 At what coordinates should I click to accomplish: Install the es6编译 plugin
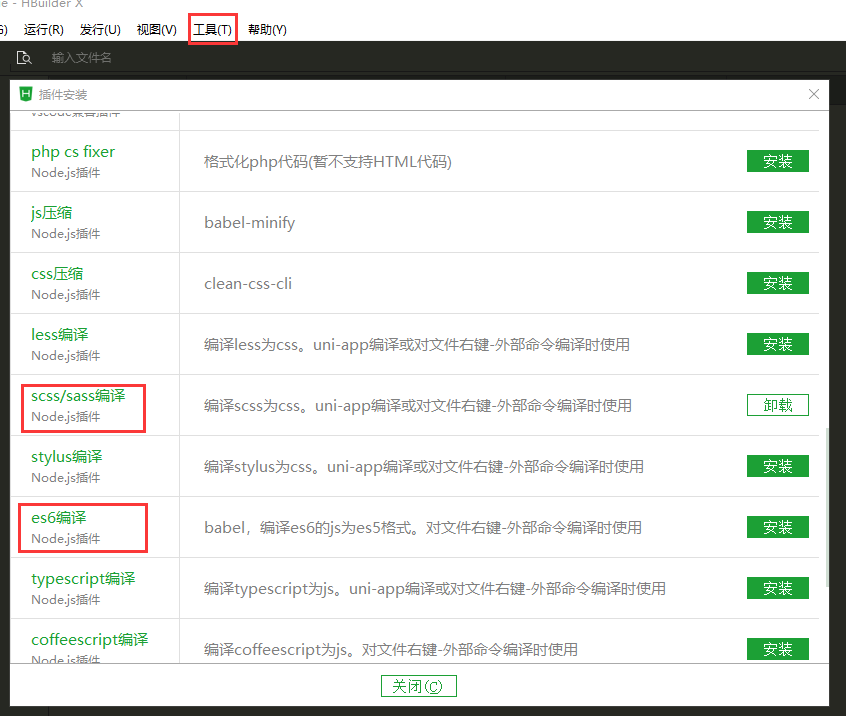pyautogui.click(x=777, y=527)
